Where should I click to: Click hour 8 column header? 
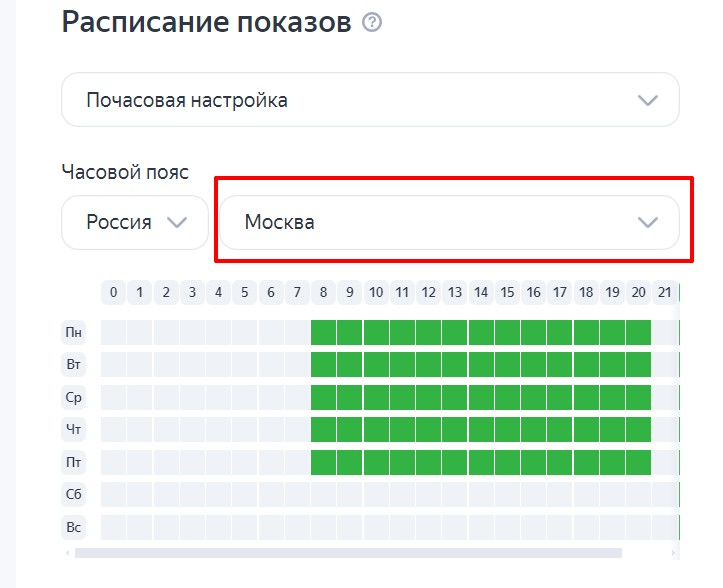[324, 292]
